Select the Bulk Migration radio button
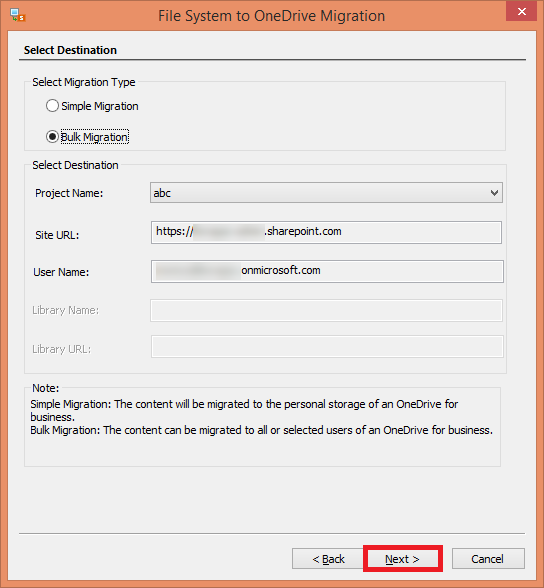This screenshot has height=588, width=544. (52, 137)
